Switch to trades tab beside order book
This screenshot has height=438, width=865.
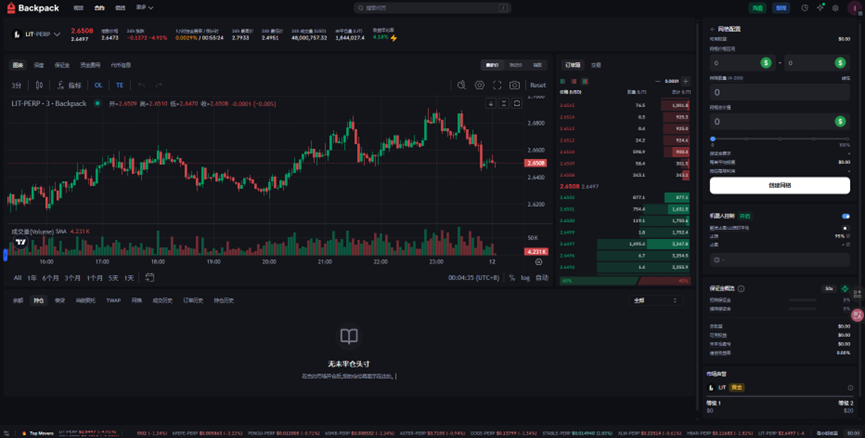point(596,65)
